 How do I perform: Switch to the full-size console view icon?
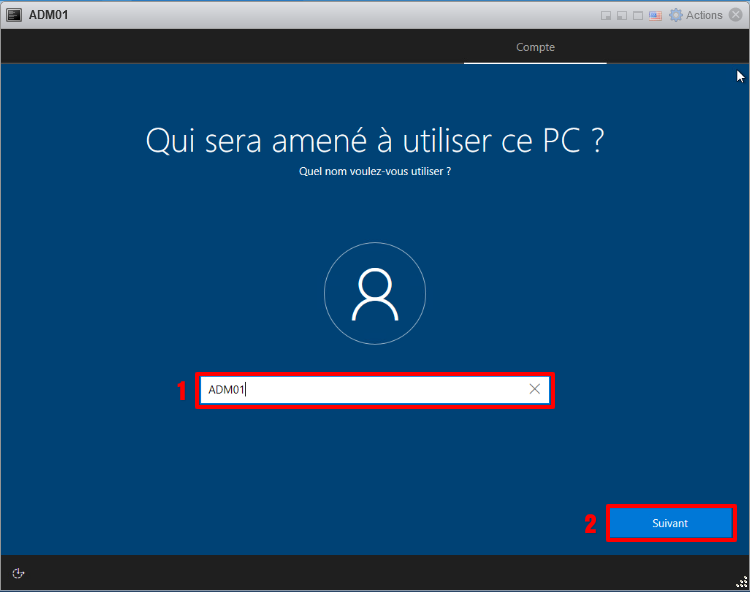pos(638,15)
